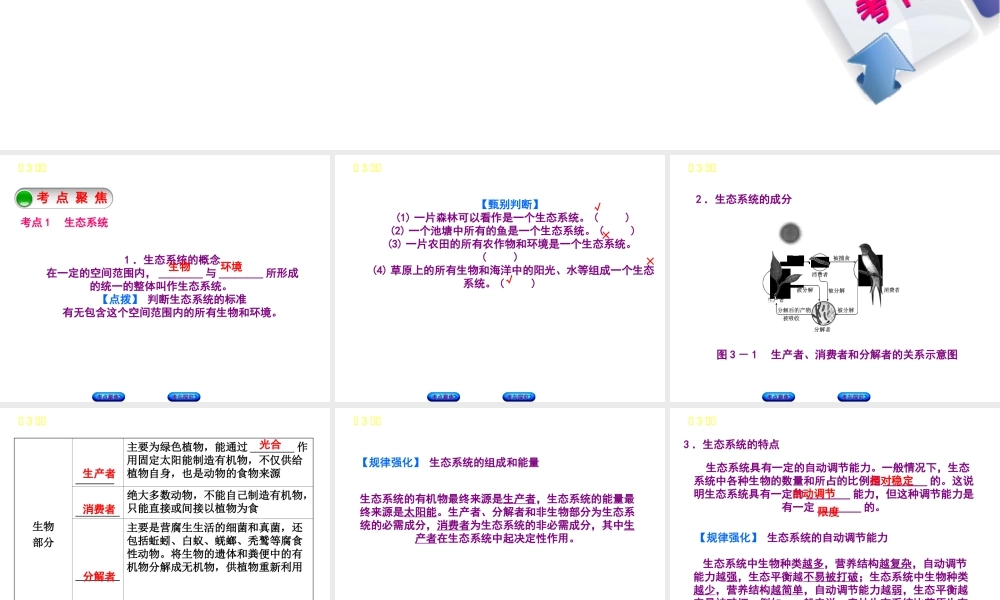Click statement (3) 一片农田的所有农作物和环境
1000x600 pixels.
pyautogui.click(x=510, y=244)
